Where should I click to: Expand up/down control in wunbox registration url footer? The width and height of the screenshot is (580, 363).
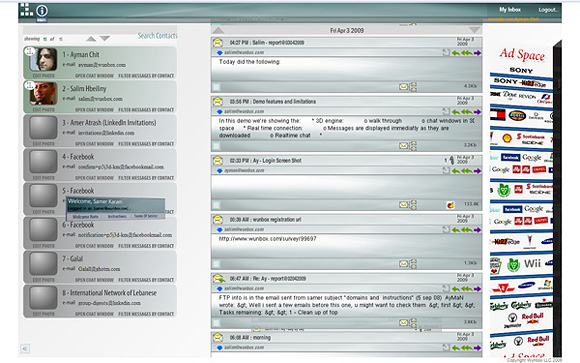pyautogui.click(x=414, y=263)
